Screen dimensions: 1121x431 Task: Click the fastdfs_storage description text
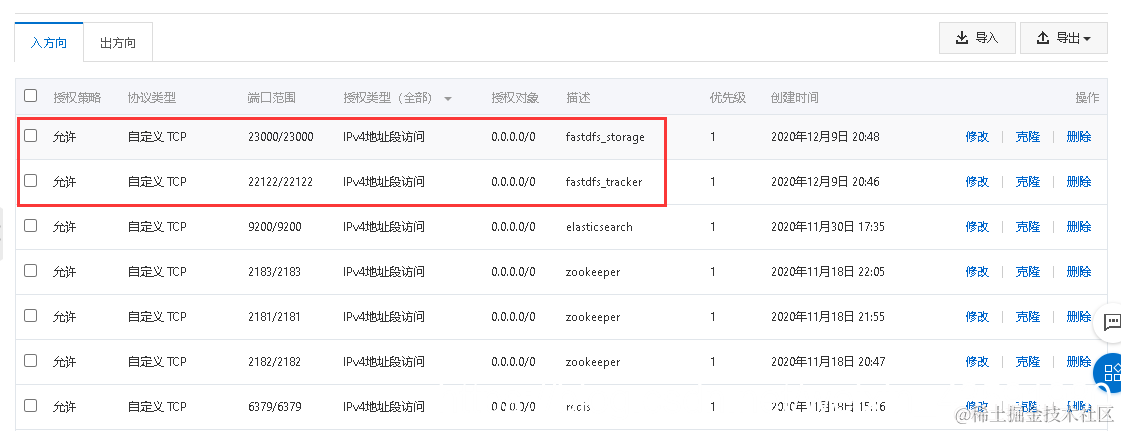pyautogui.click(x=605, y=137)
